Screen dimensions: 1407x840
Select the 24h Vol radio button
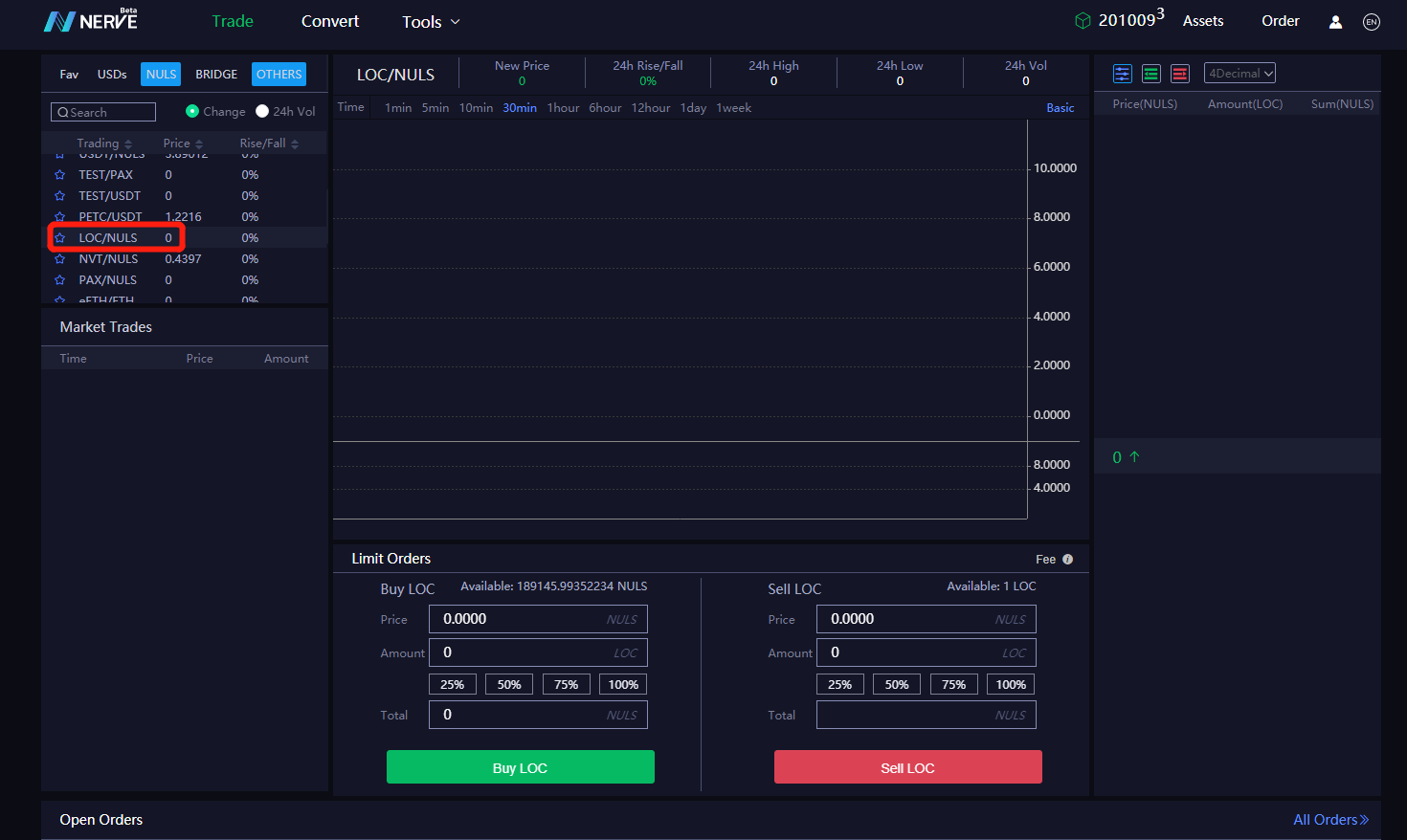(262, 111)
